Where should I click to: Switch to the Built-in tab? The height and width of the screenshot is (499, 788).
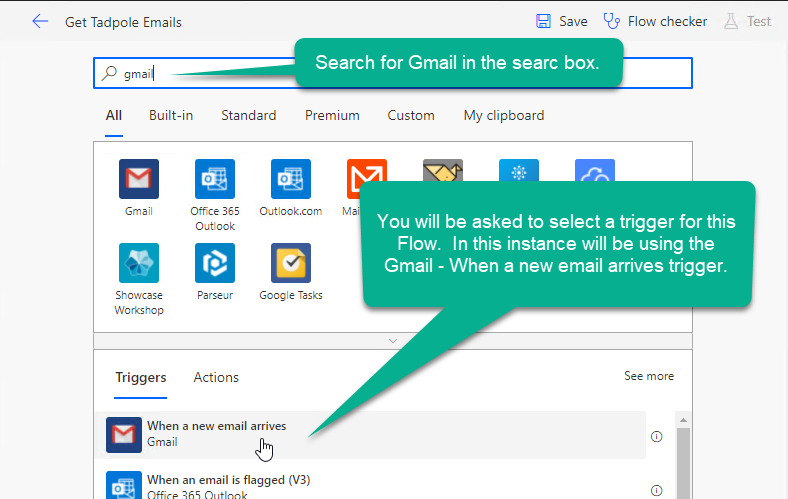[171, 116]
